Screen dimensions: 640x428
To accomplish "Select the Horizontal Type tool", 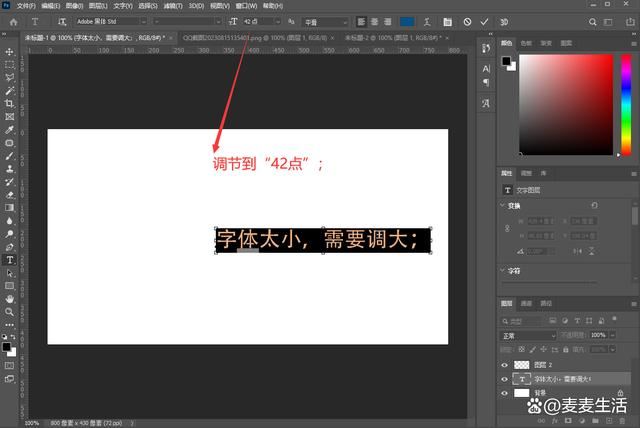I will point(10,259).
